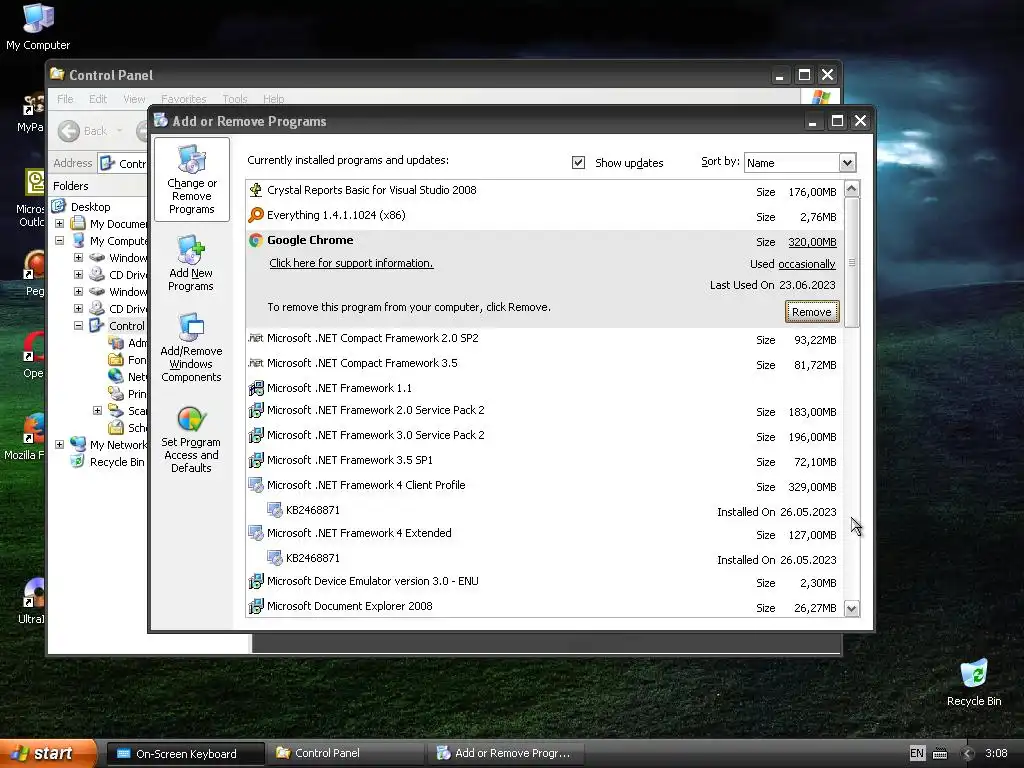Click the taskbar clock showing 3:08
The width and height of the screenshot is (1024, 768).
point(996,753)
